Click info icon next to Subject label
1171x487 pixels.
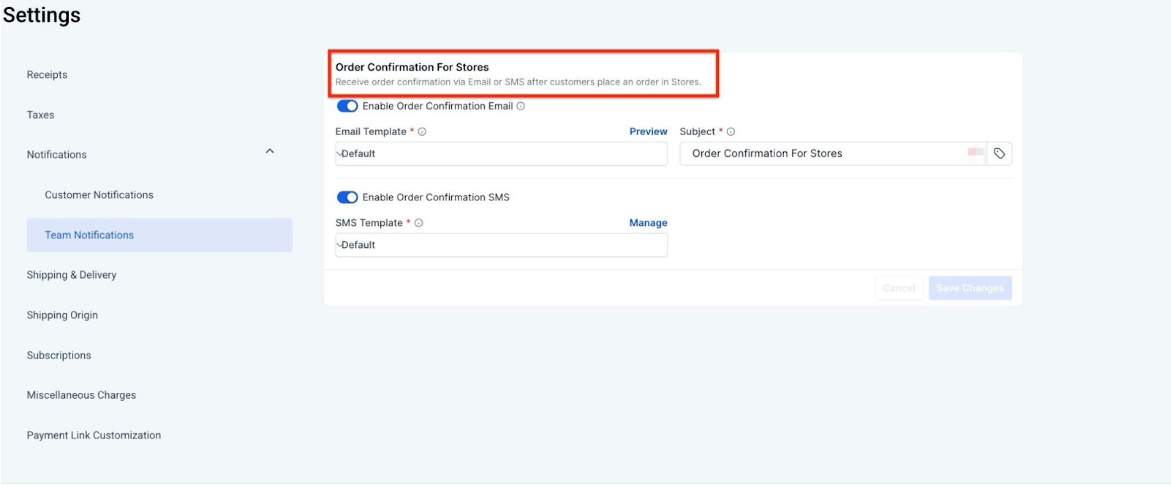(733, 132)
